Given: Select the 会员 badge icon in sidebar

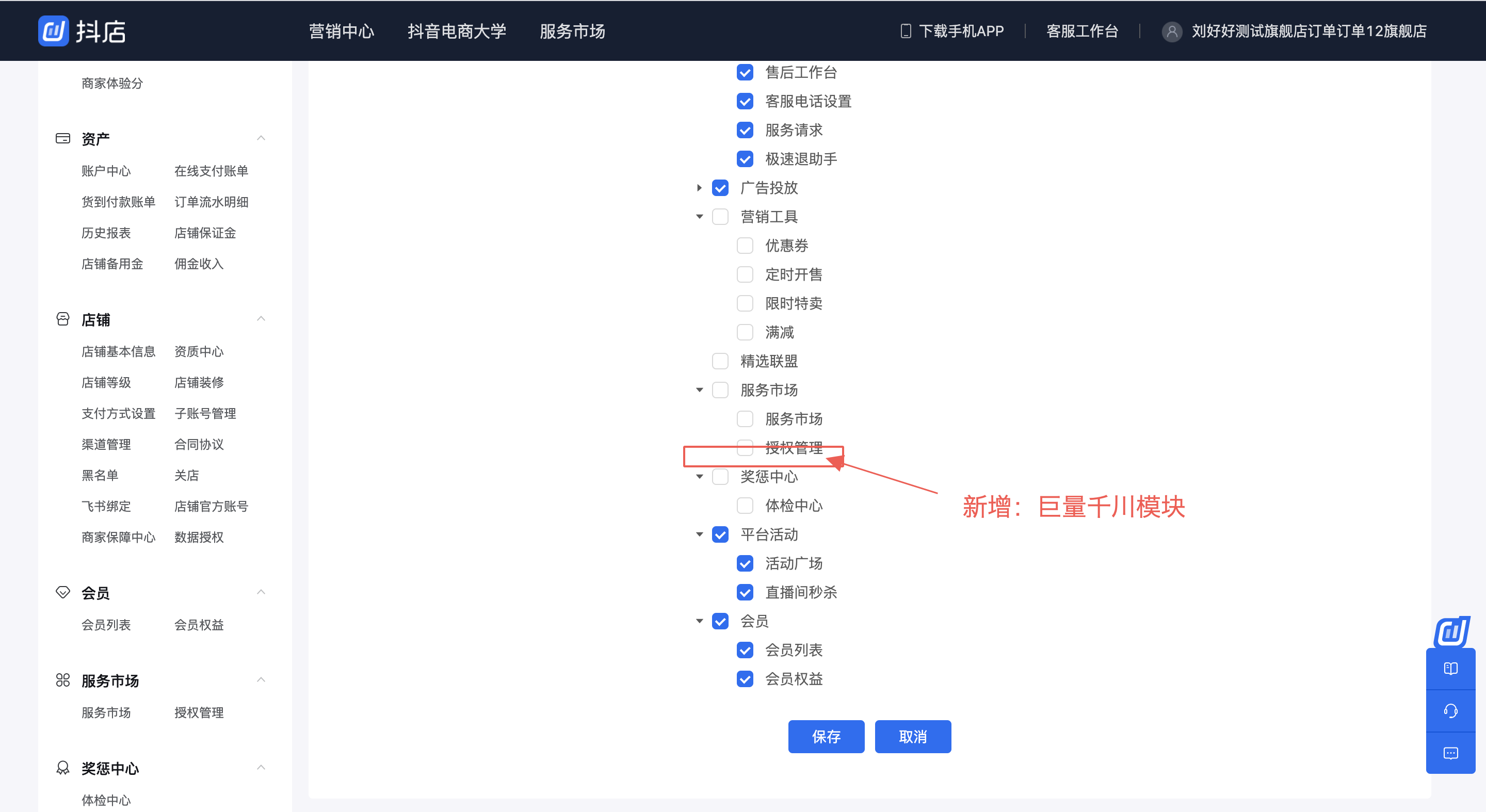Looking at the screenshot, I should pos(63,592).
